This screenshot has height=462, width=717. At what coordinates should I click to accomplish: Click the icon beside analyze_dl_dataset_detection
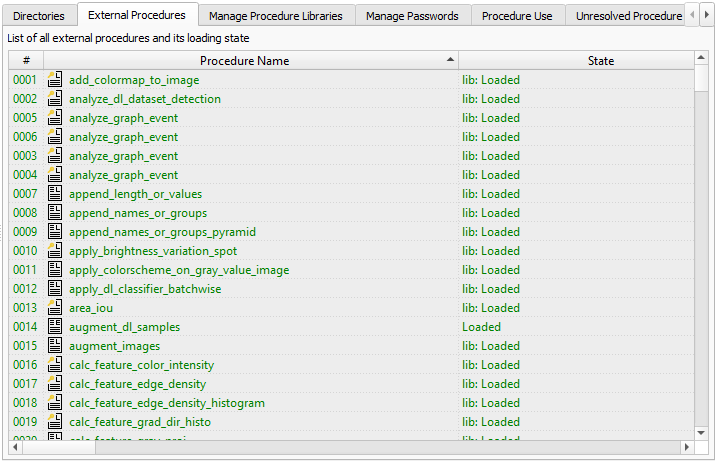55,99
